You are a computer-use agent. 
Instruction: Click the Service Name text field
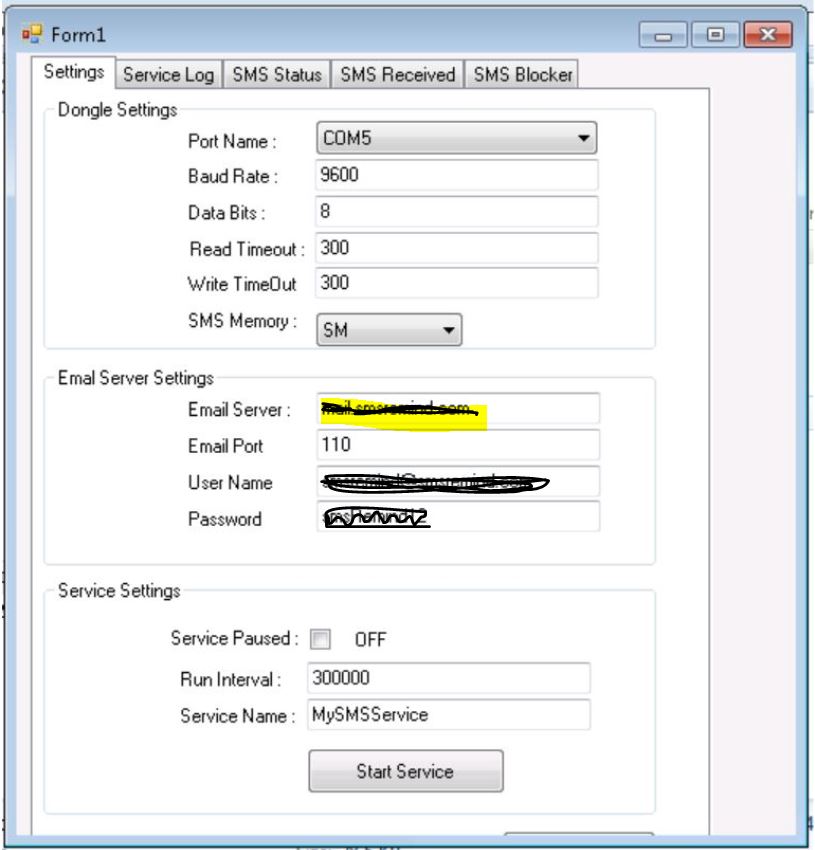click(449, 715)
